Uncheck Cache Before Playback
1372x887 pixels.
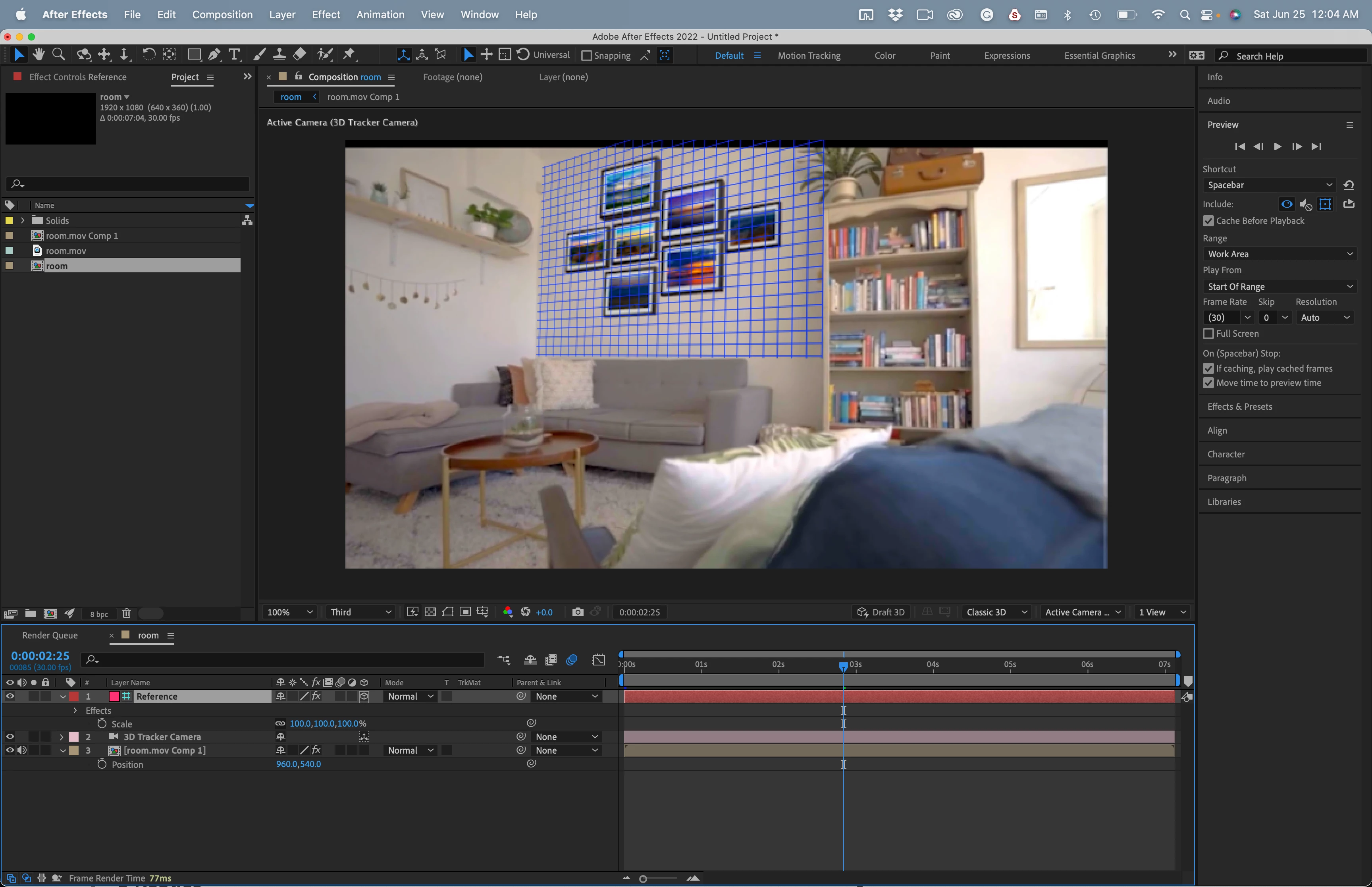tap(1208, 221)
